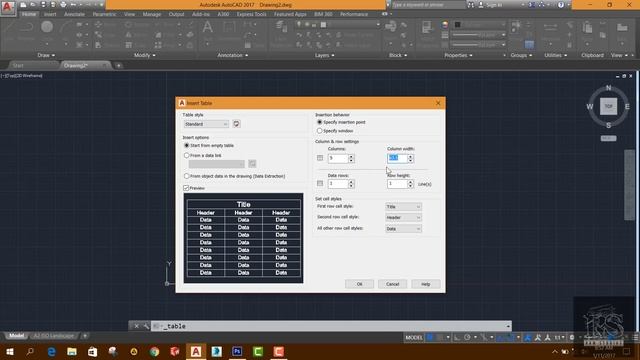Viewport: 640px width, 360px height.
Task: Open All other row cell styles dropdown
Action: tap(403, 229)
